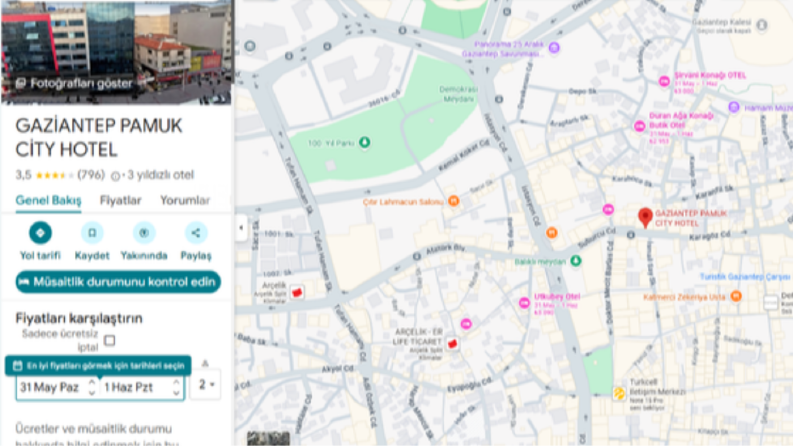Open the guest count dropdown showing 2
The height and width of the screenshot is (446, 793).
coord(206,385)
